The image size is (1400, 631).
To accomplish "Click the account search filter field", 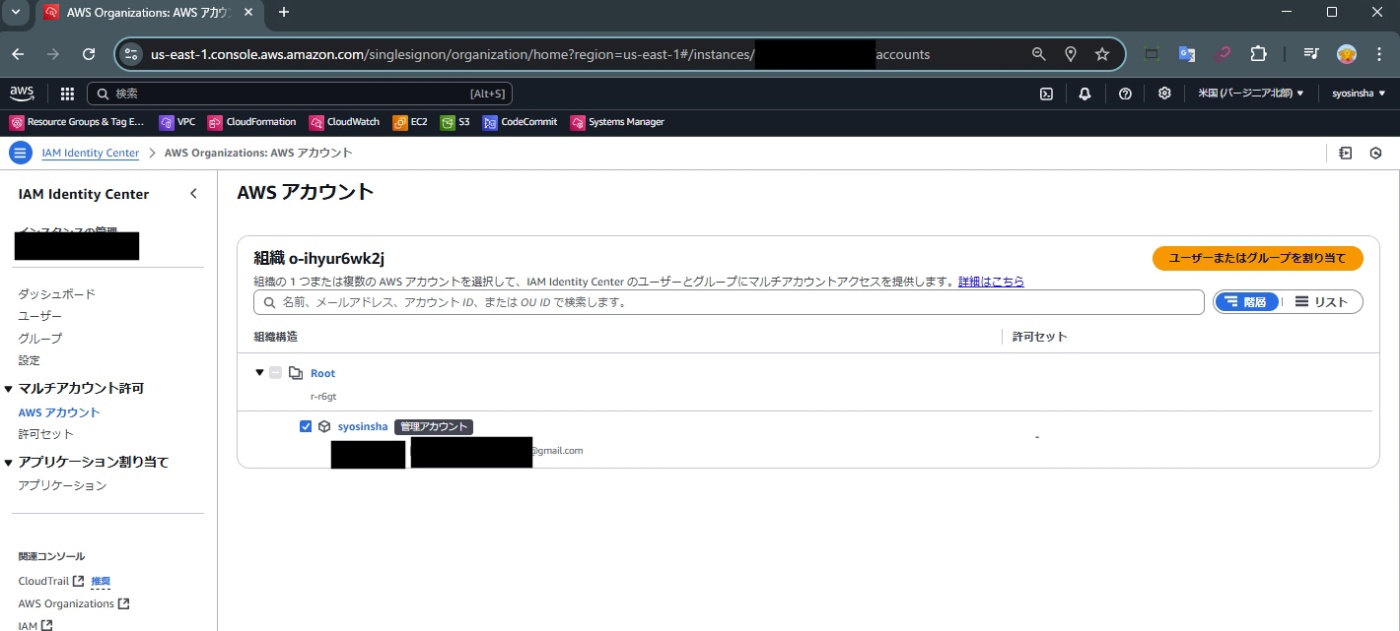I will coord(729,302).
